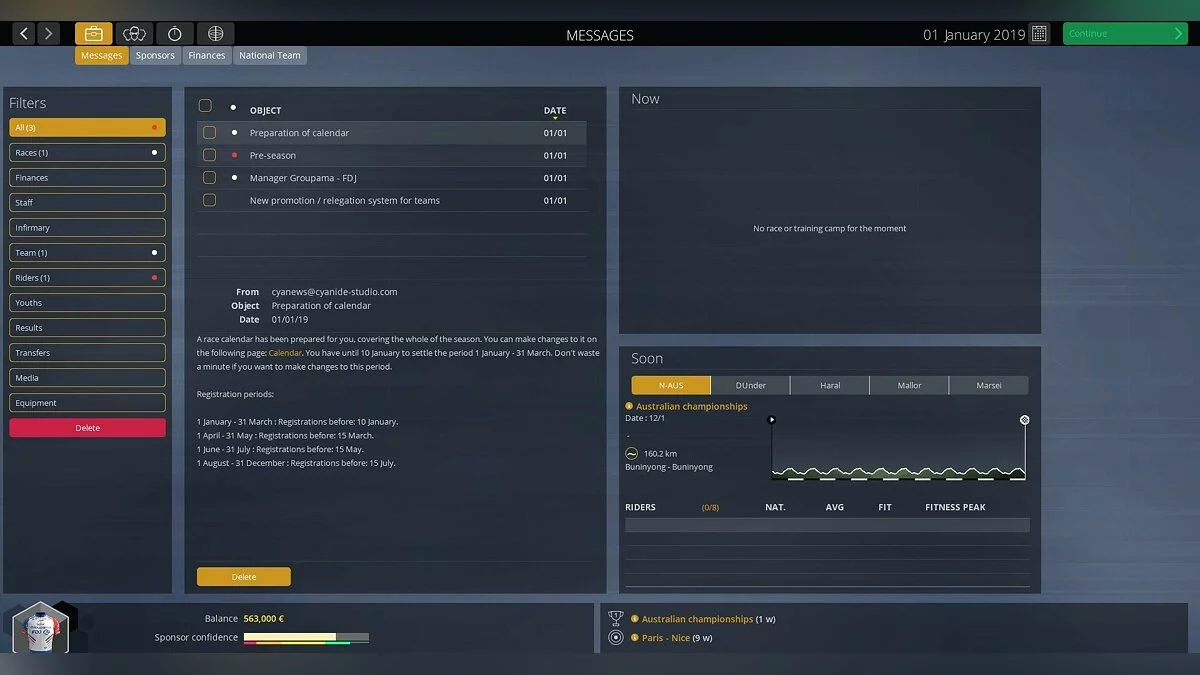Go forward using the right arrow

pos(49,34)
